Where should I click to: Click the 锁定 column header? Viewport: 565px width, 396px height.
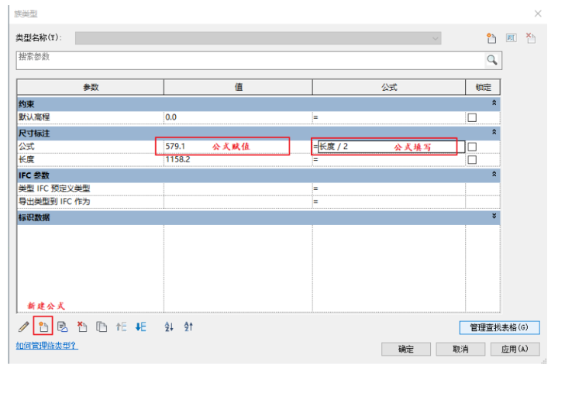click(483, 87)
